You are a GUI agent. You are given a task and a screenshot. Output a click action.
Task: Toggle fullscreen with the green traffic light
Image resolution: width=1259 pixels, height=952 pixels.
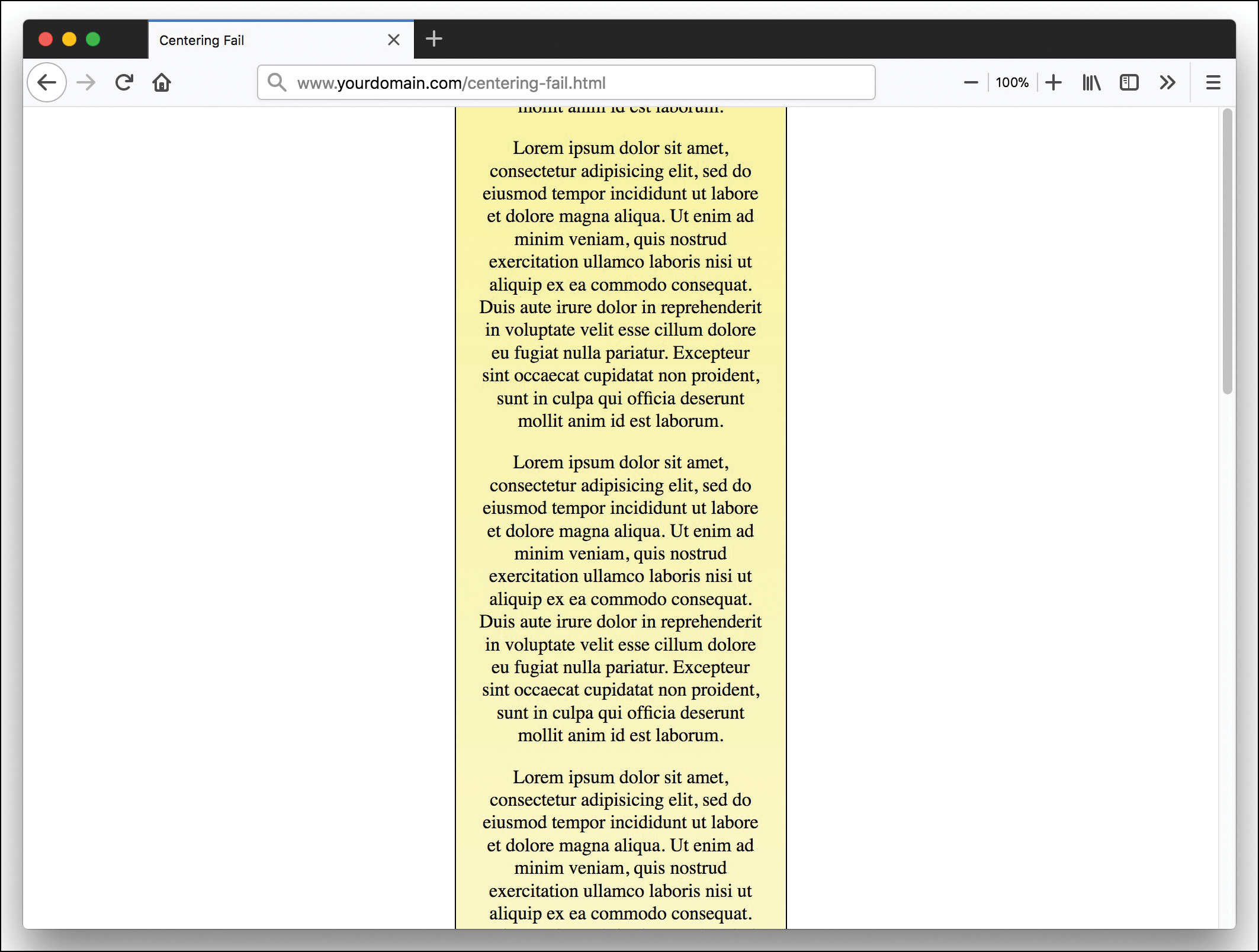click(x=94, y=39)
